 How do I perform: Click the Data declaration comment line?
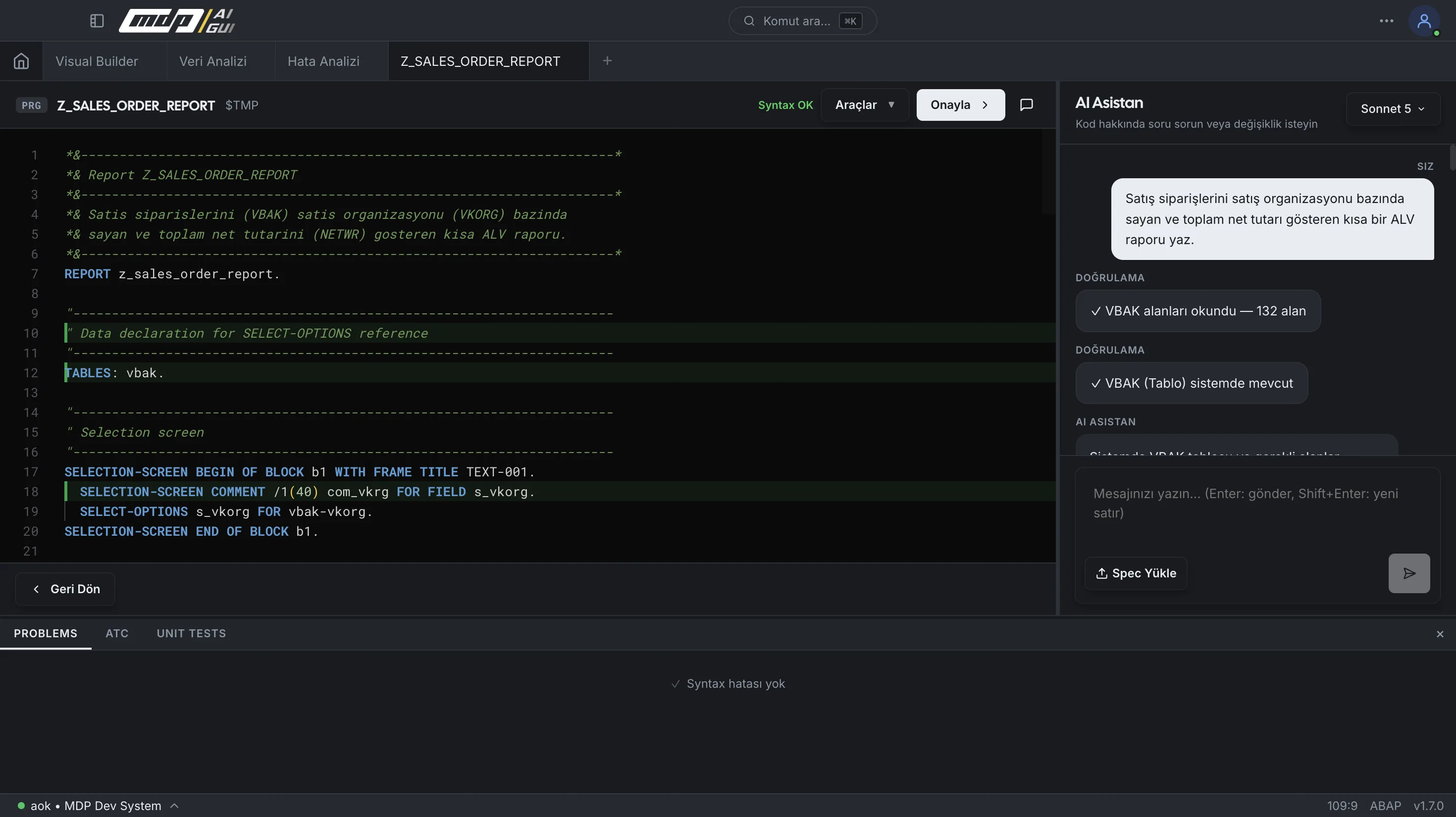pyautogui.click(x=248, y=333)
